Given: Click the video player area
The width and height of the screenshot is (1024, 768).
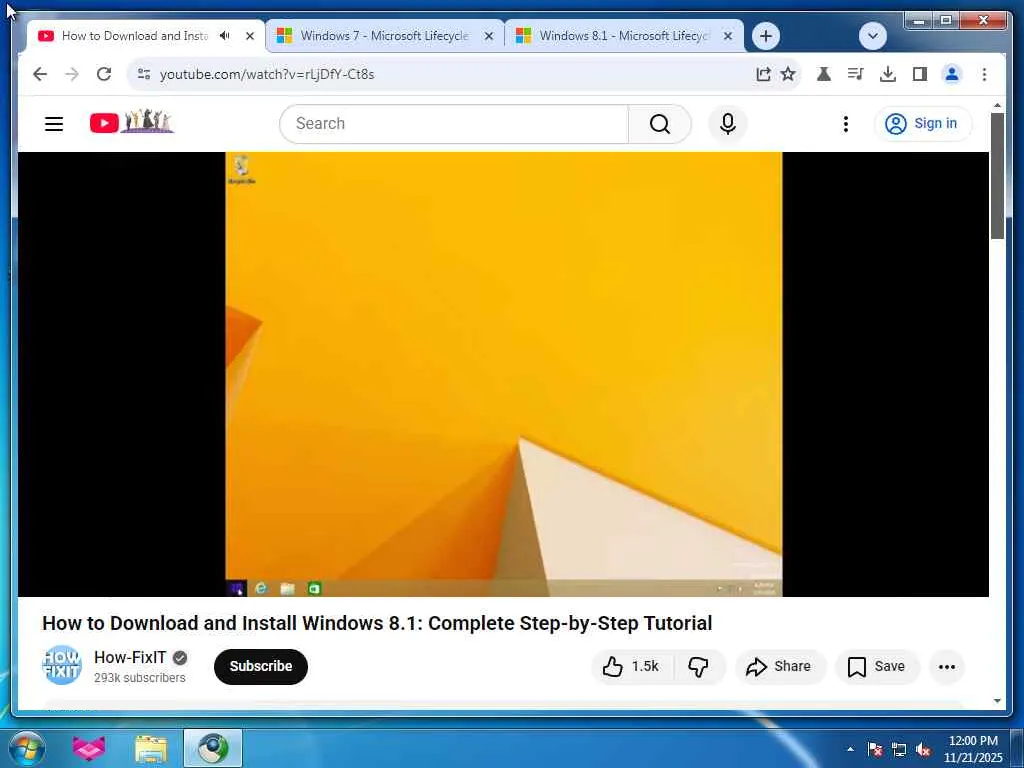Looking at the screenshot, I should click(x=504, y=374).
